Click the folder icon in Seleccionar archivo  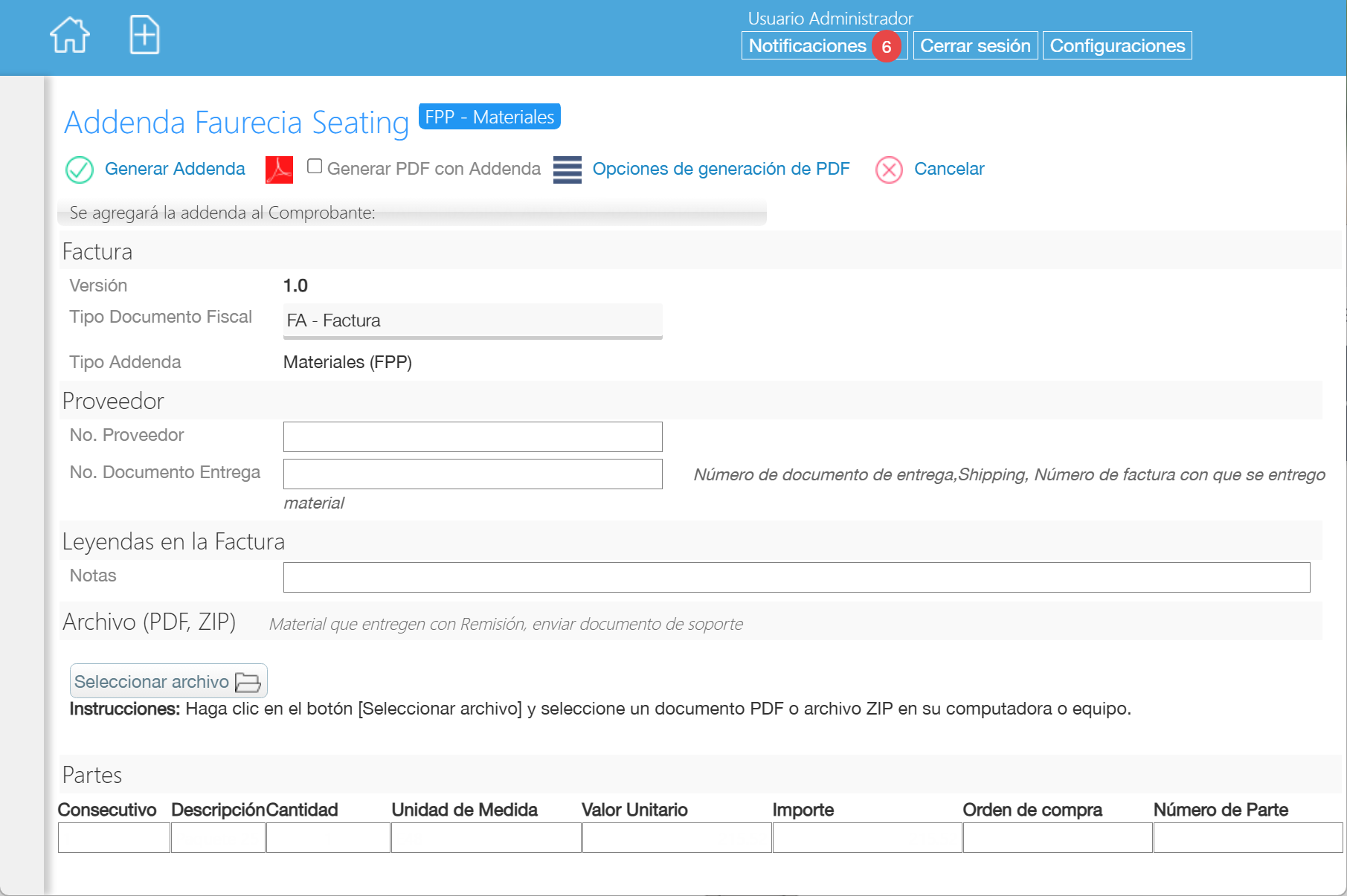coord(248,682)
